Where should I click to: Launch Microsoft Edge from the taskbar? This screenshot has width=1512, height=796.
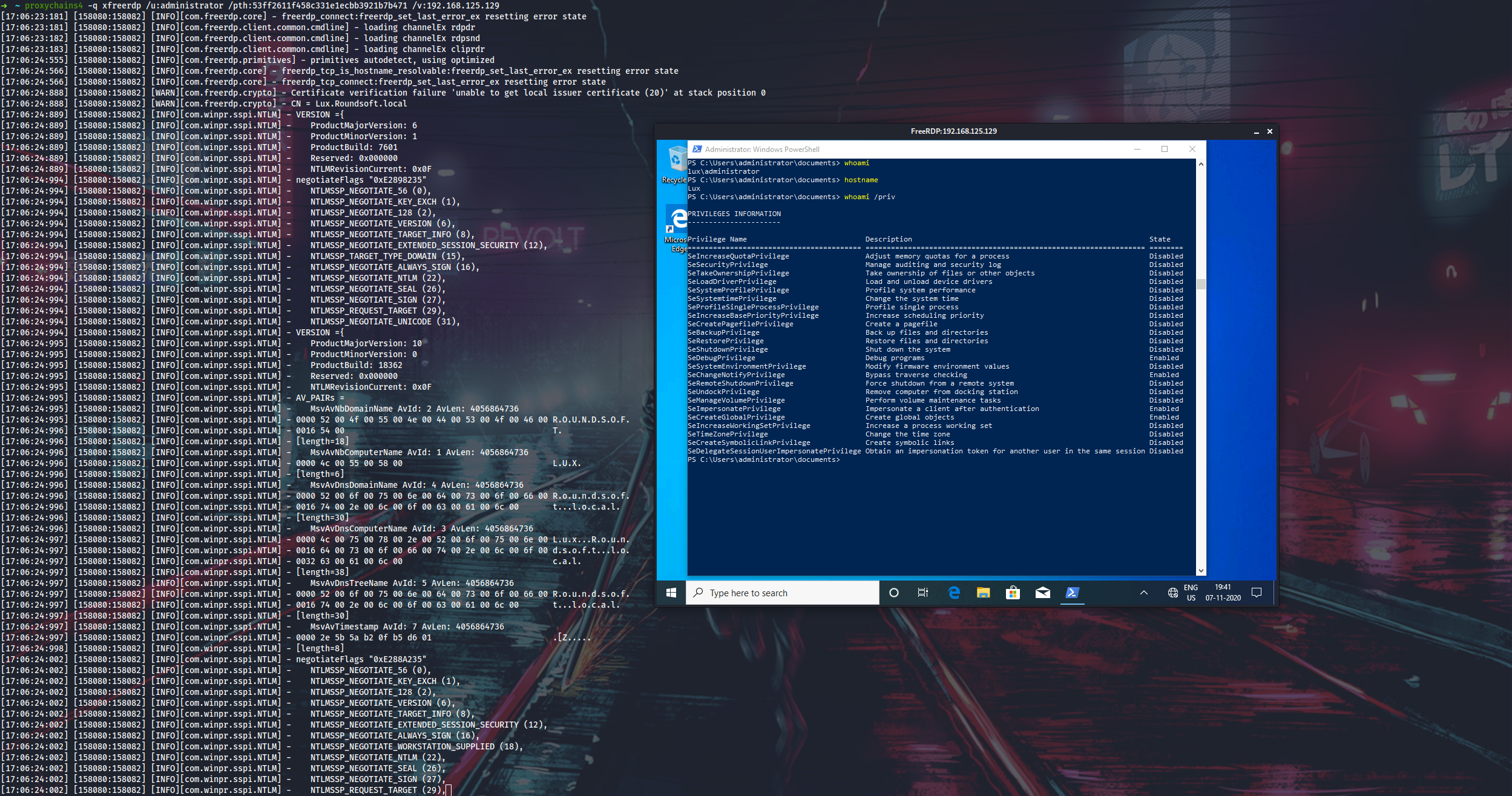(x=954, y=593)
